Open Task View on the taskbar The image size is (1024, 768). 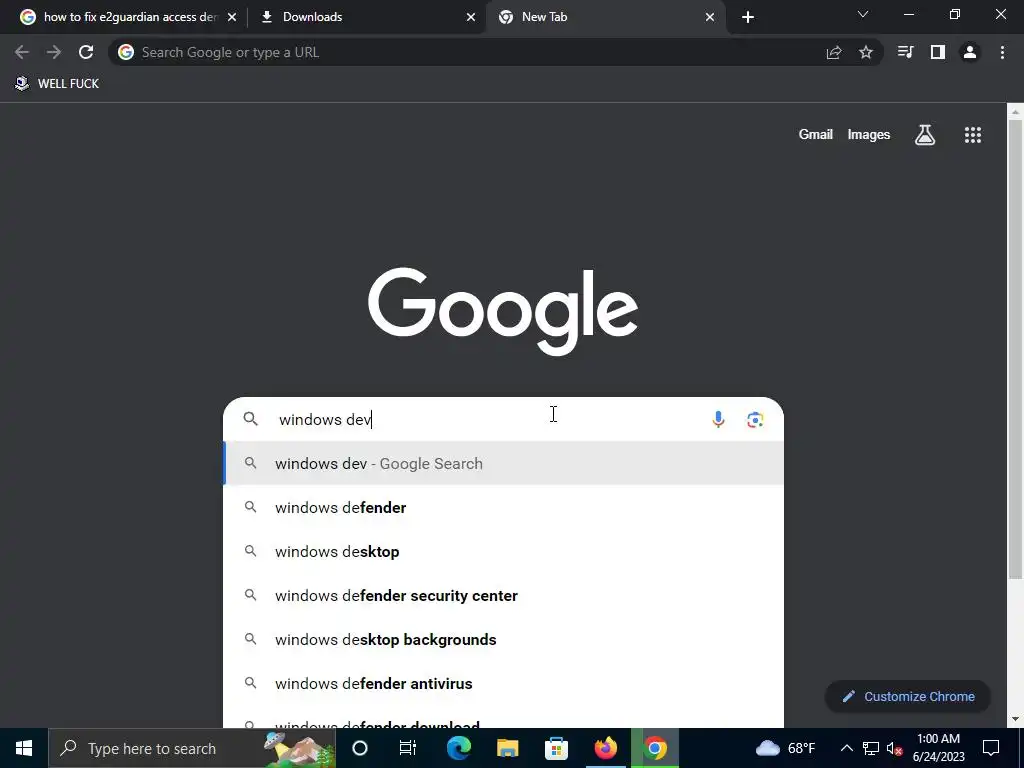[408, 748]
